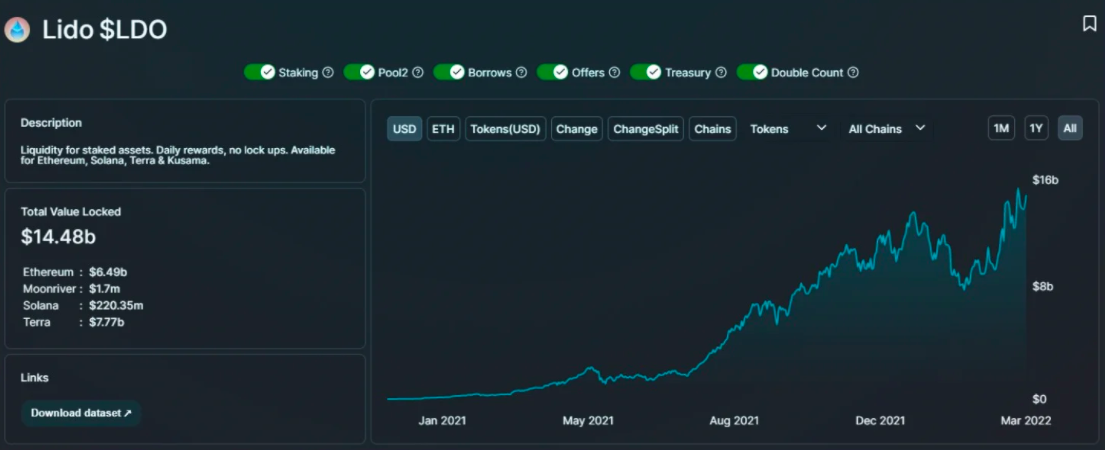Screen dimensions: 1105x450
Task: Switch chart to ETH denomination
Action: [x=443, y=129]
